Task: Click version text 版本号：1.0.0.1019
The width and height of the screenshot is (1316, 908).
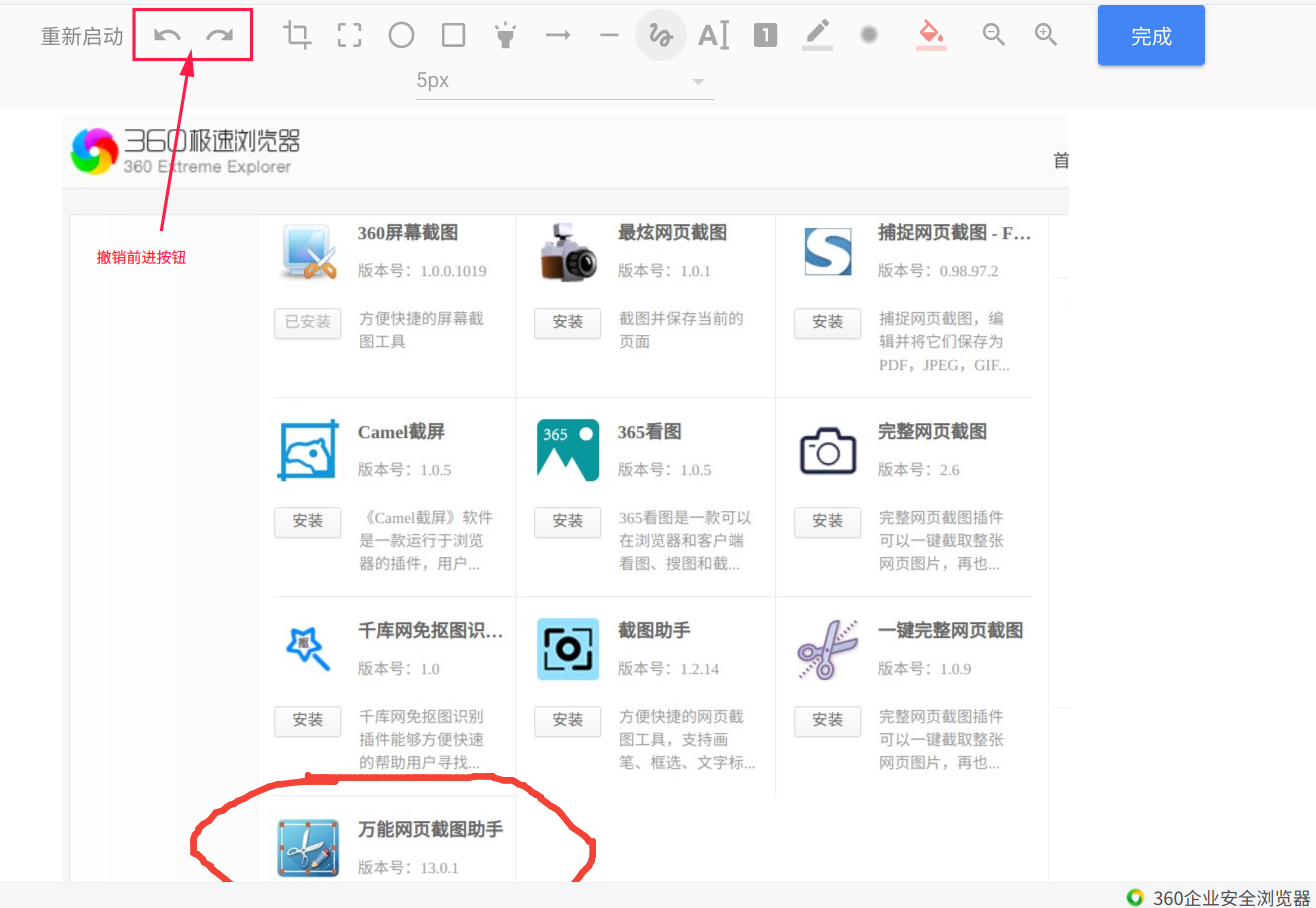Action: (422, 271)
